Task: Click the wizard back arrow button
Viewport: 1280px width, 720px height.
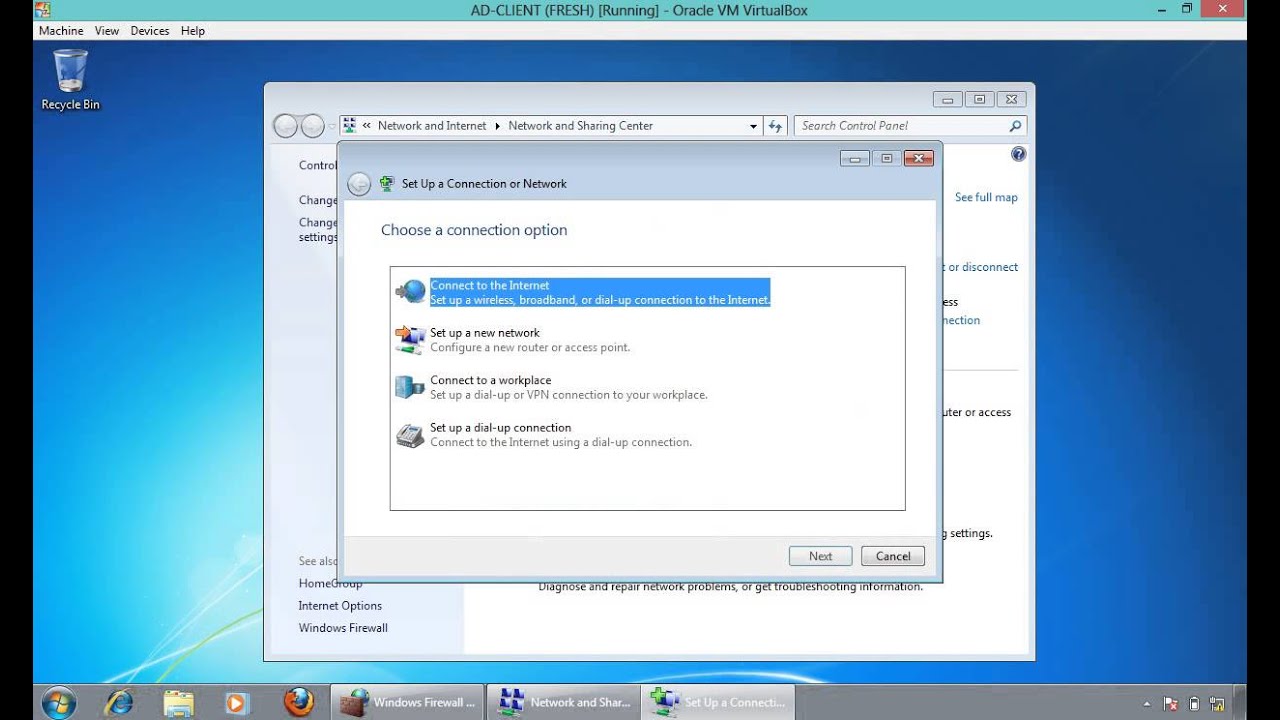Action: [359, 184]
